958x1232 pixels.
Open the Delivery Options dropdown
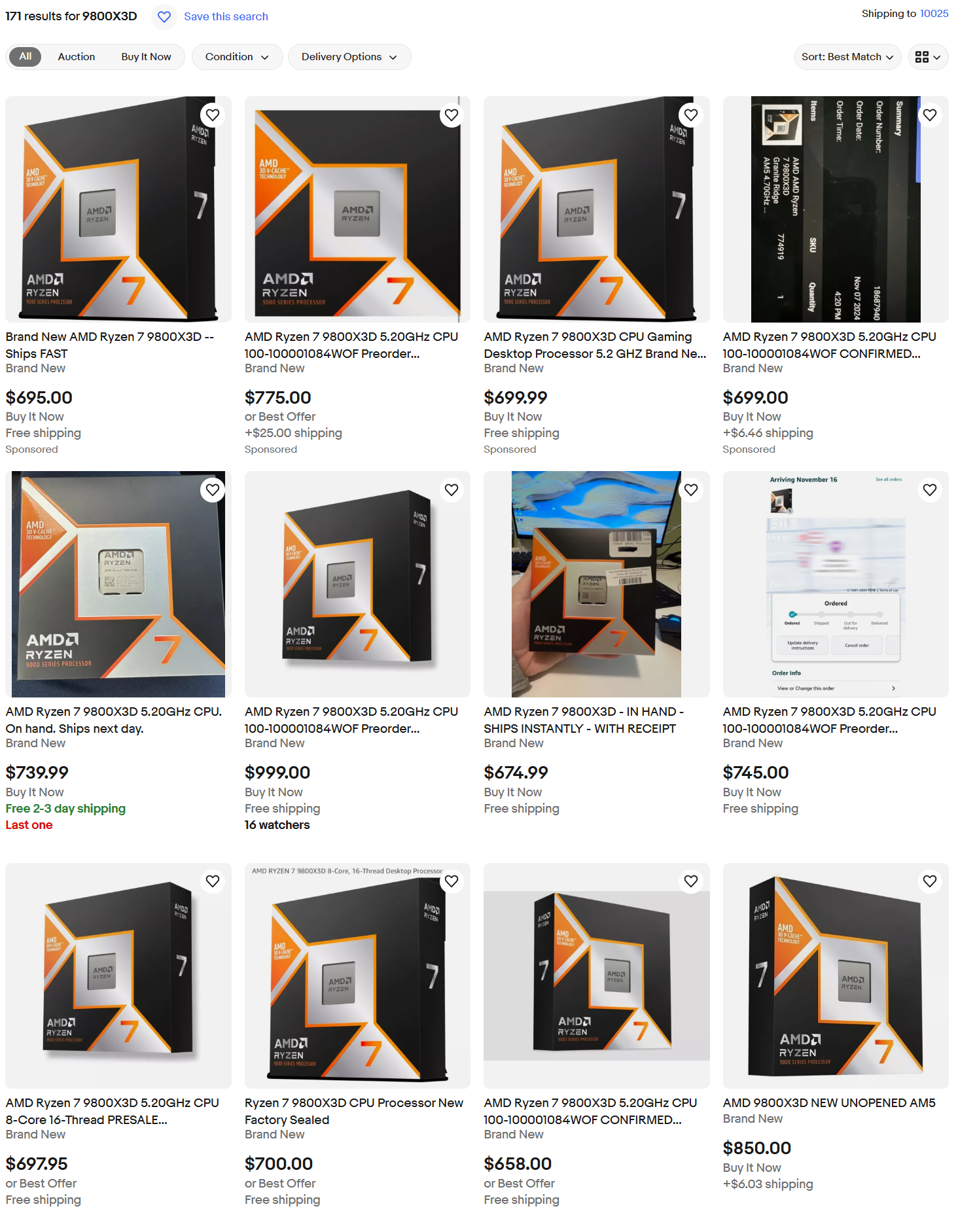349,57
